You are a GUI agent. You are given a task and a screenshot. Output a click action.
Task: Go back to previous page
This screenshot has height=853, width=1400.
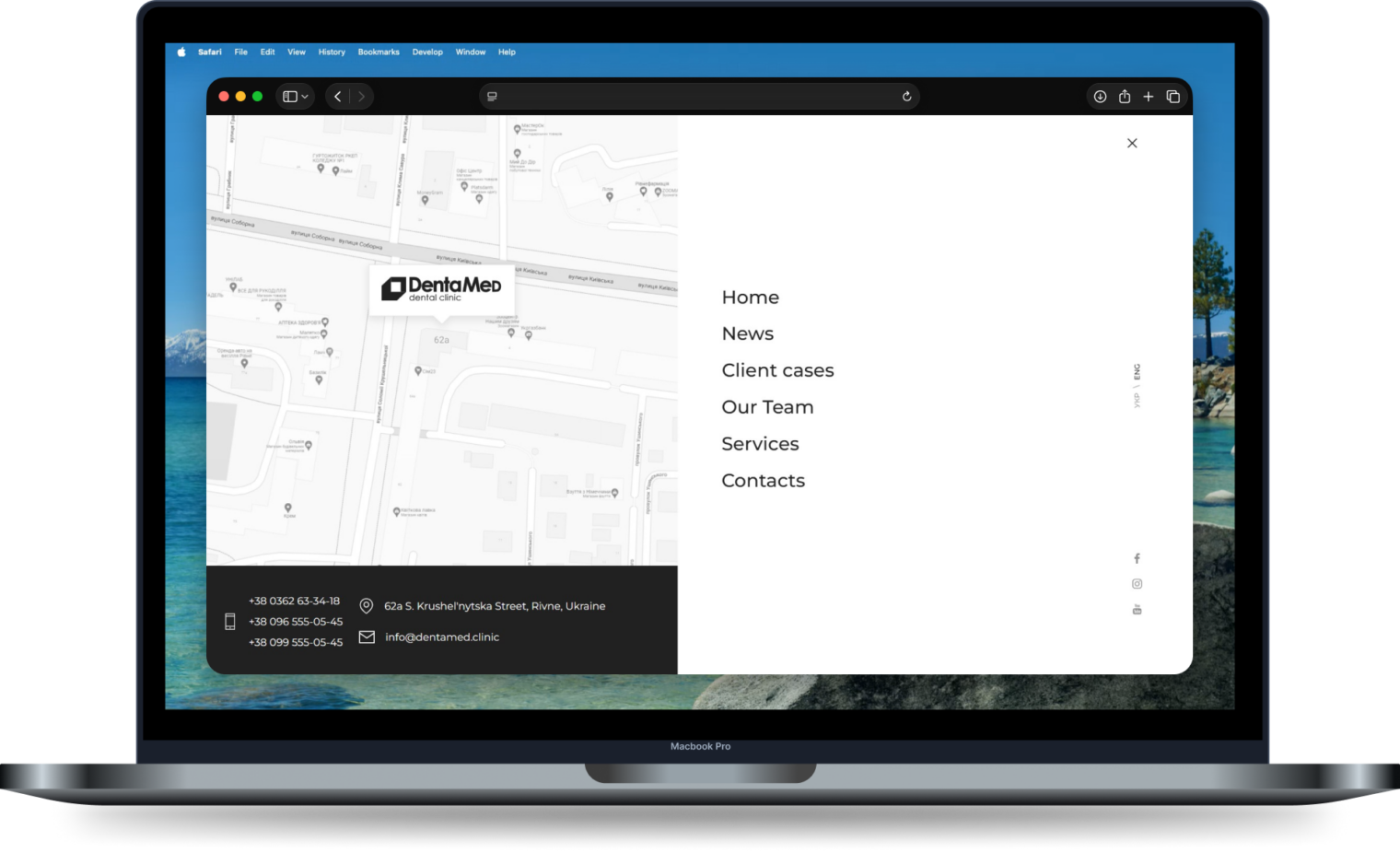point(338,97)
